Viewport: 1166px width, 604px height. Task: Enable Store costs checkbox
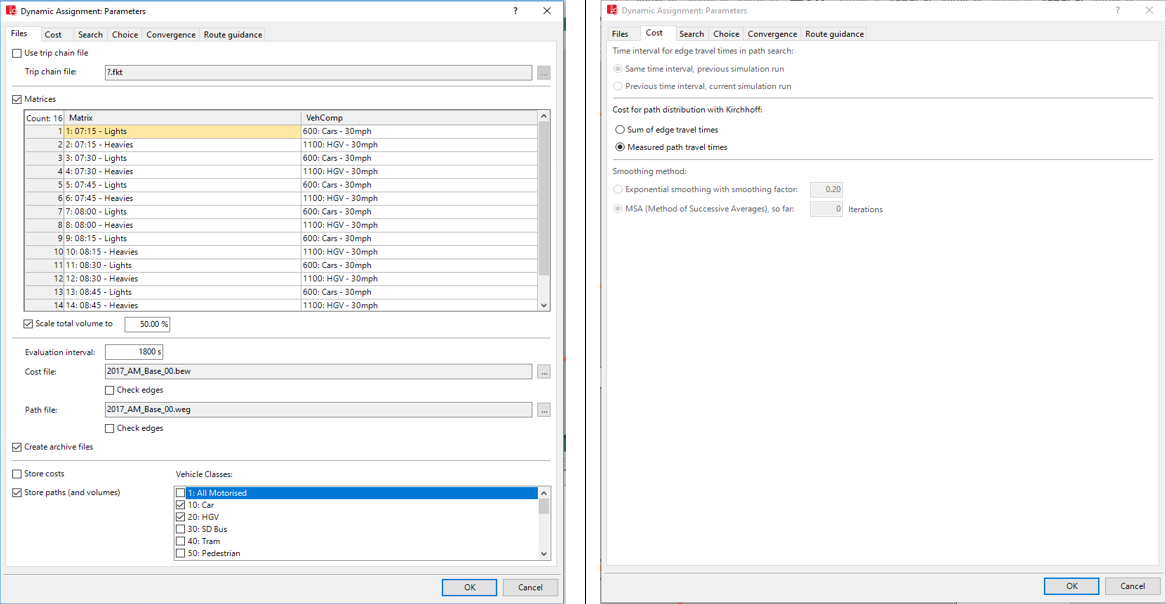17,473
